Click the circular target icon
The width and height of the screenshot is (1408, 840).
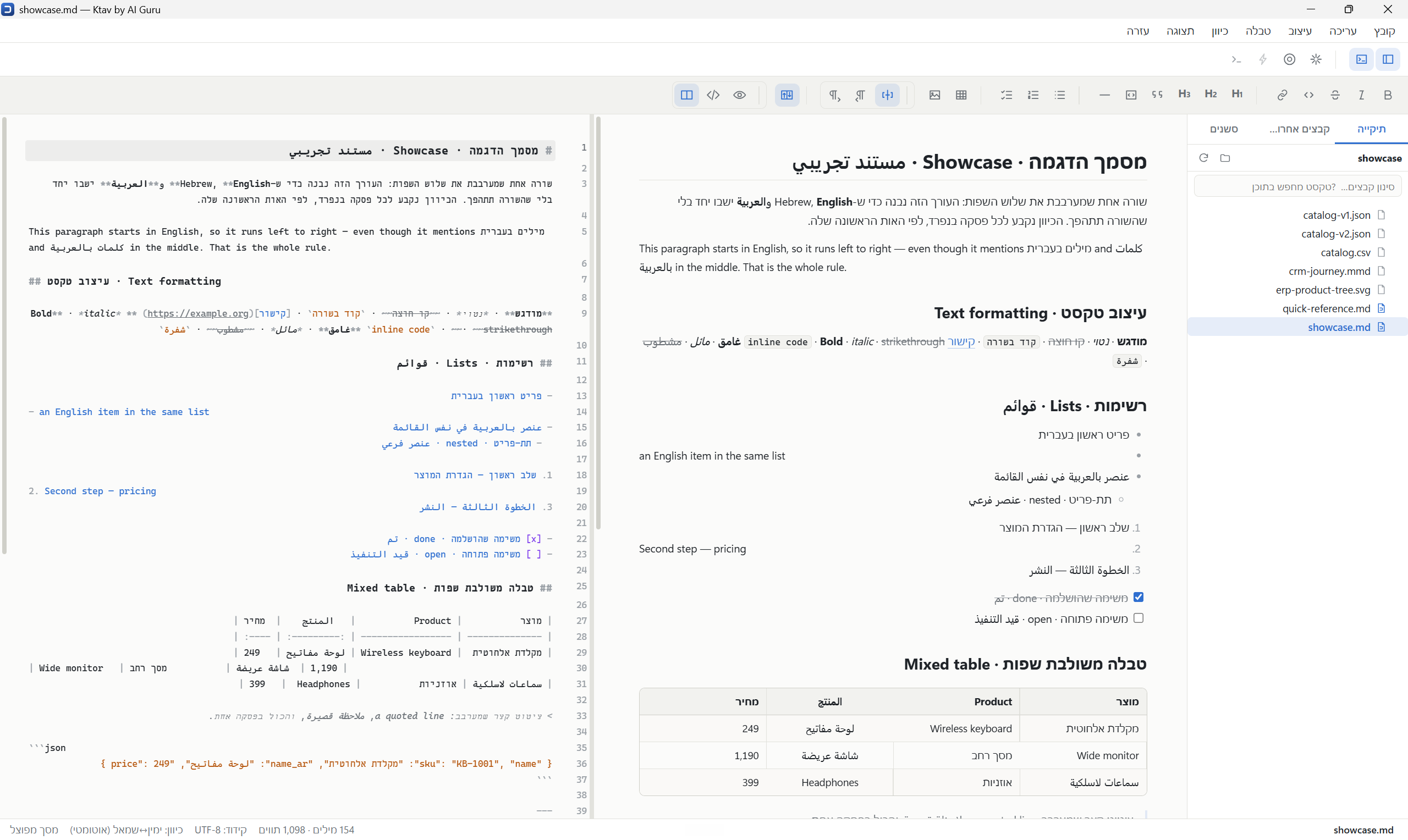1289,59
